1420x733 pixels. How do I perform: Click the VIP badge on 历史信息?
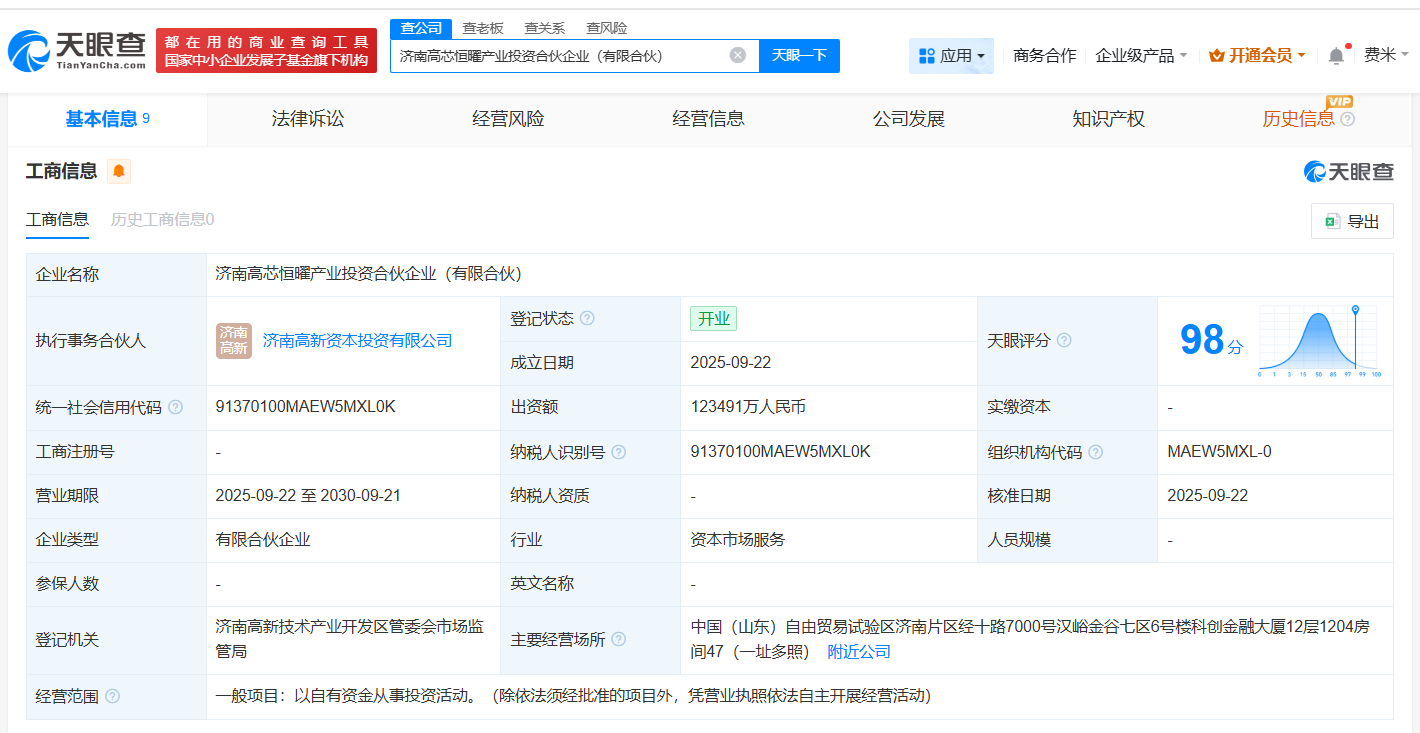tap(1338, 103)
